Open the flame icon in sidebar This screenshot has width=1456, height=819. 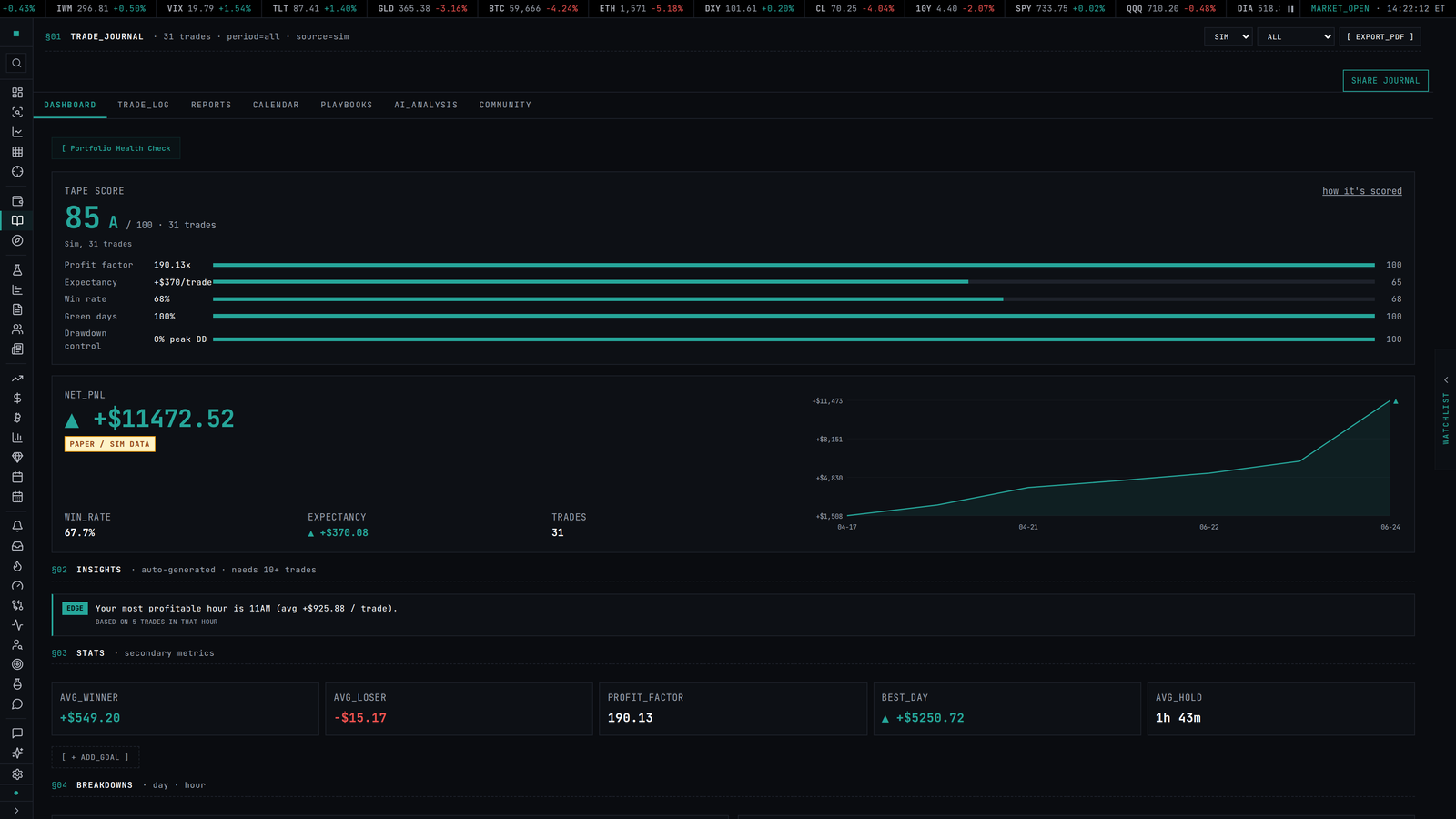click(16, 566)
